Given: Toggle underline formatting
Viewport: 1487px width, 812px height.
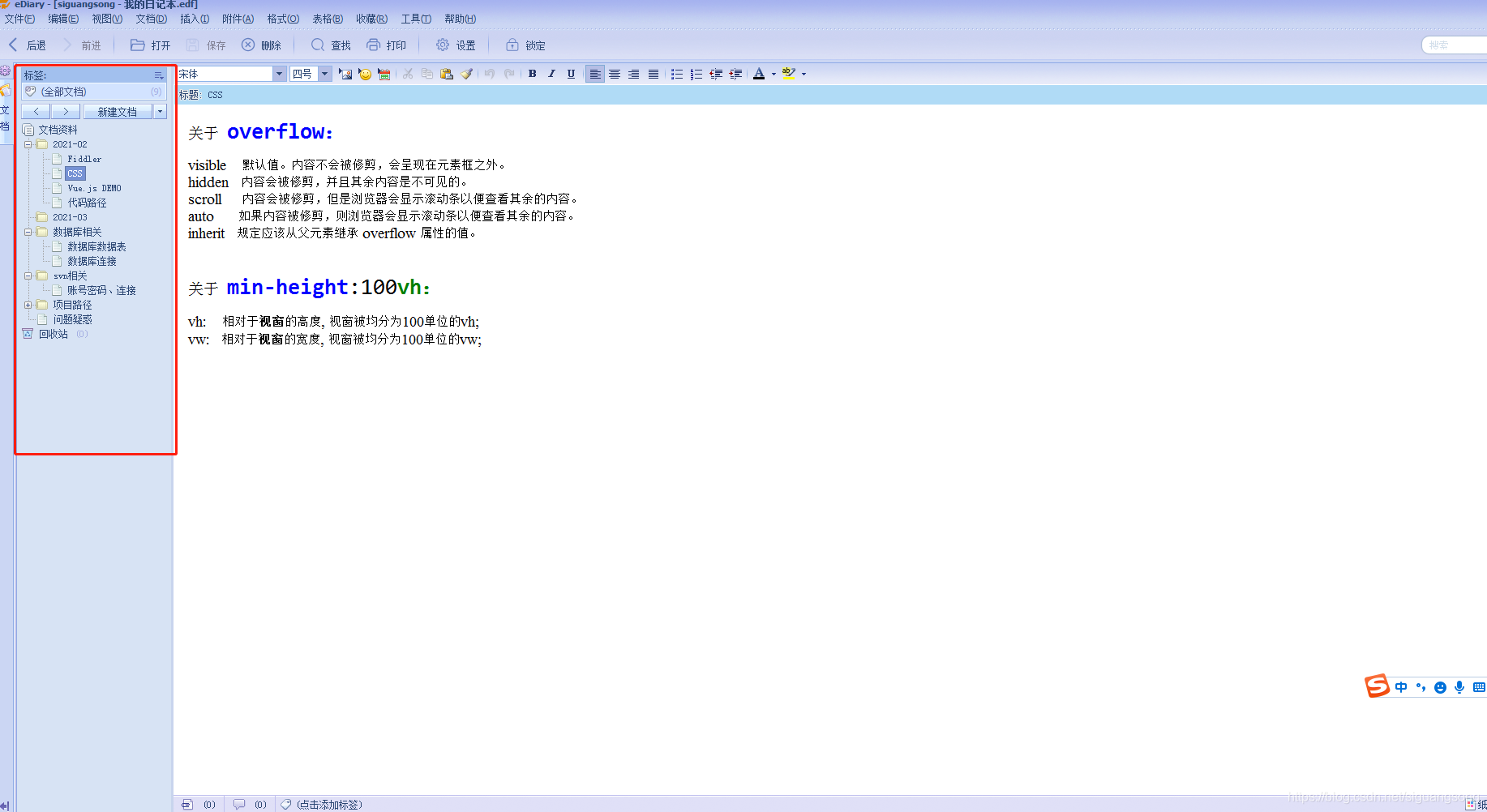Looking at the screenshot, I should click(572, 74).
